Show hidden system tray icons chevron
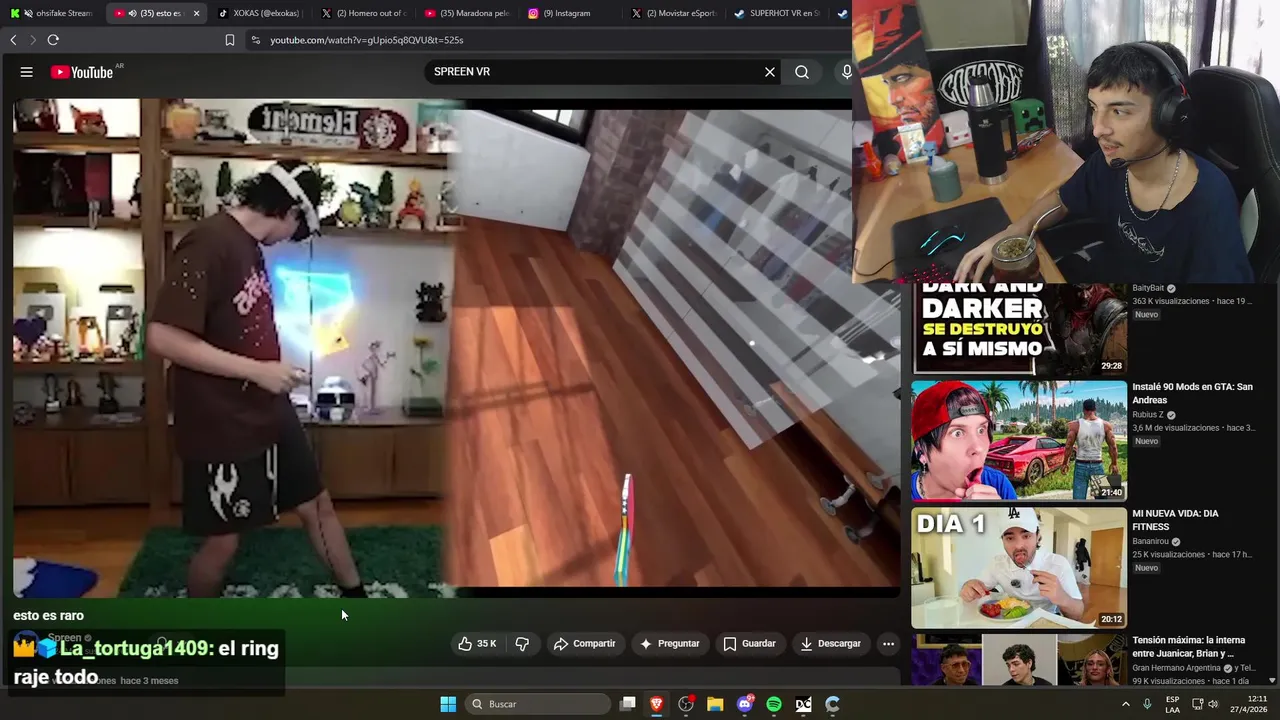1280x720 pixels. (x=1126, y=704)
